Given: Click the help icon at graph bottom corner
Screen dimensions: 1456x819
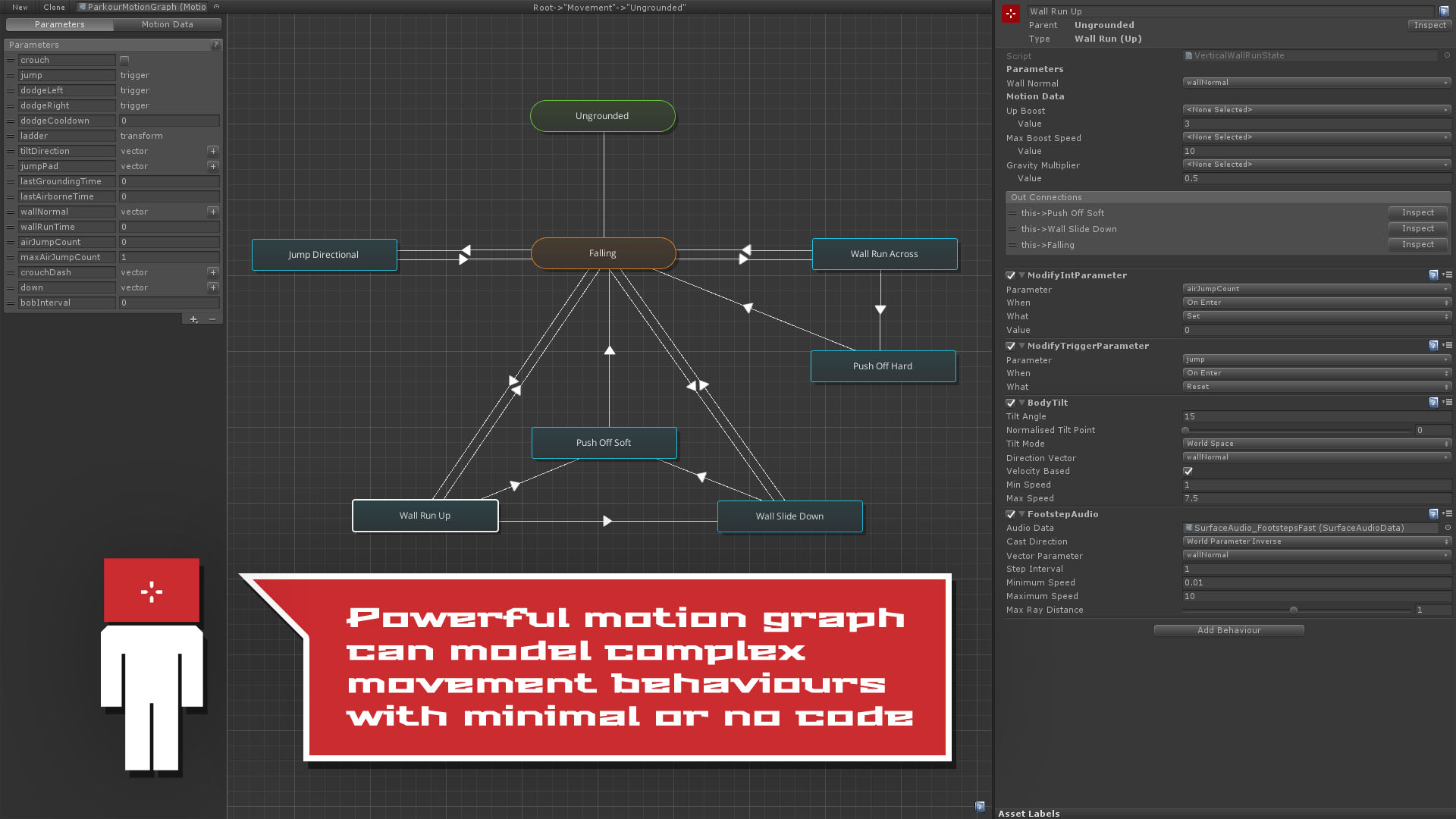Looking at the screenshot, I should (980, 807).
